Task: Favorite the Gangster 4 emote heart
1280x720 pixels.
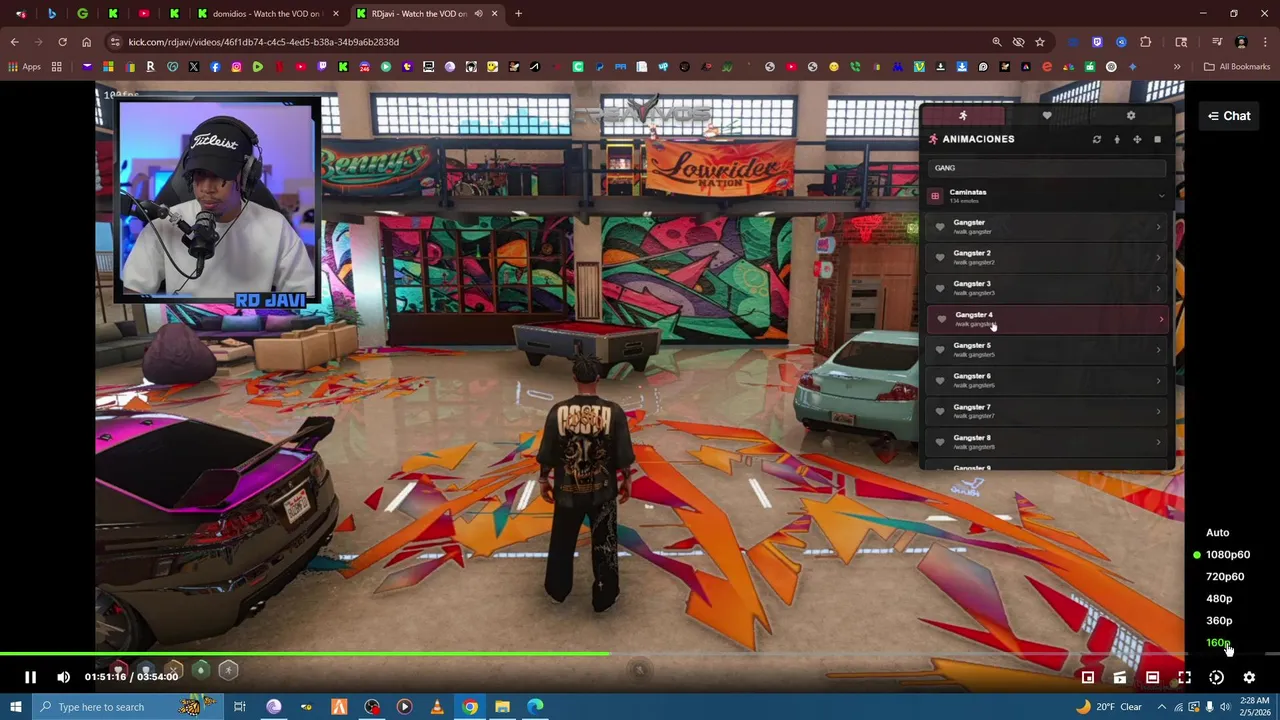Action: (941, 319)
